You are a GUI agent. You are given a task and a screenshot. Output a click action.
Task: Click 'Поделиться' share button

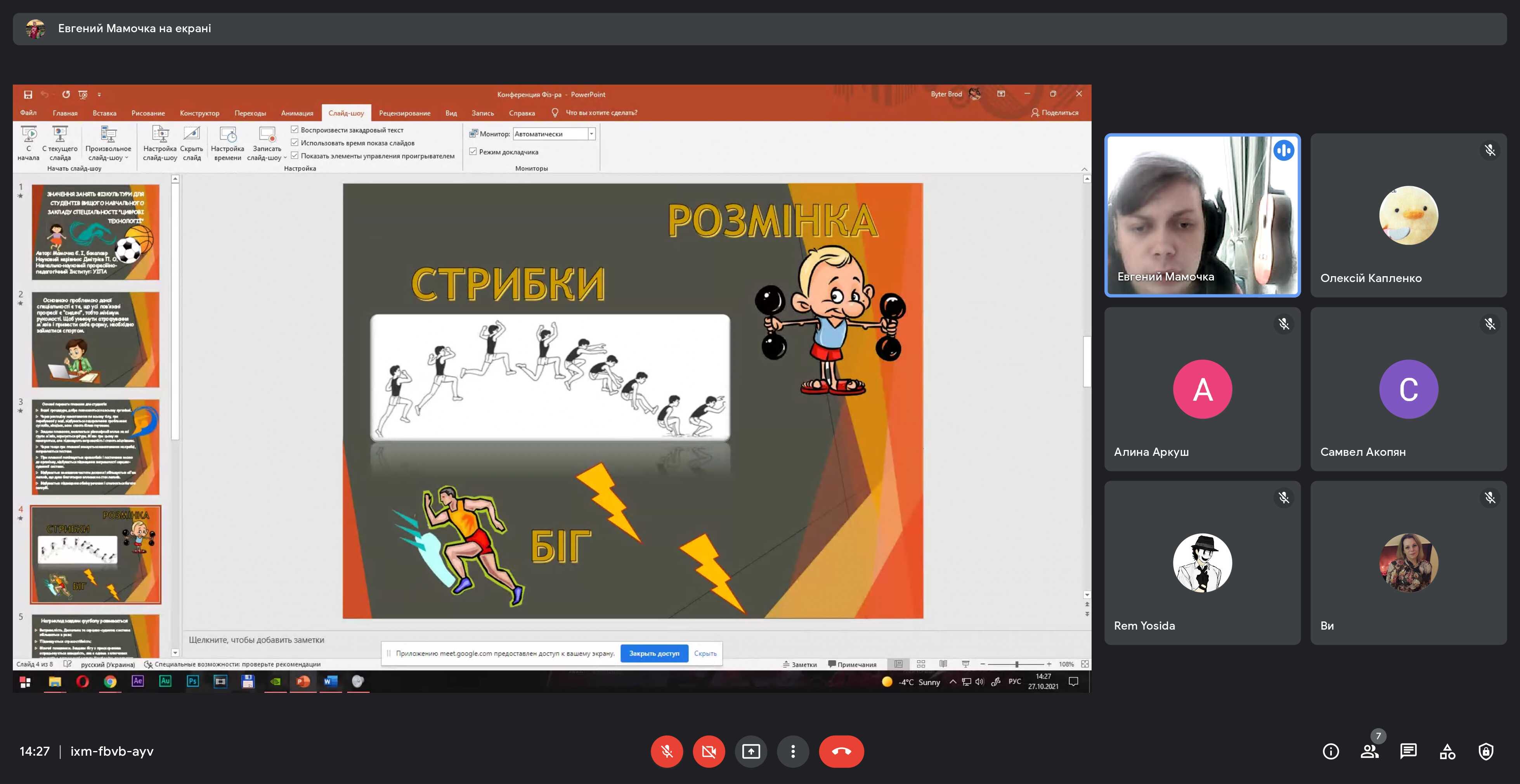[1054, 112]
